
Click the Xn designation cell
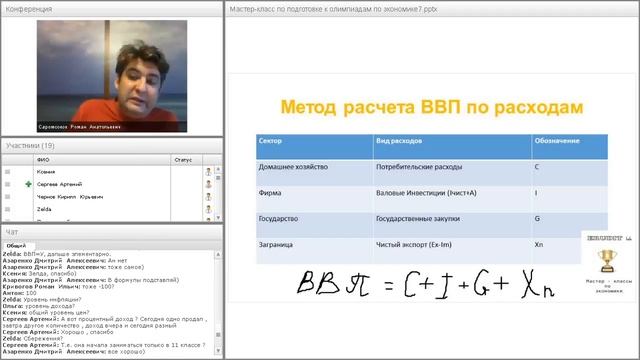pos(557,251)
